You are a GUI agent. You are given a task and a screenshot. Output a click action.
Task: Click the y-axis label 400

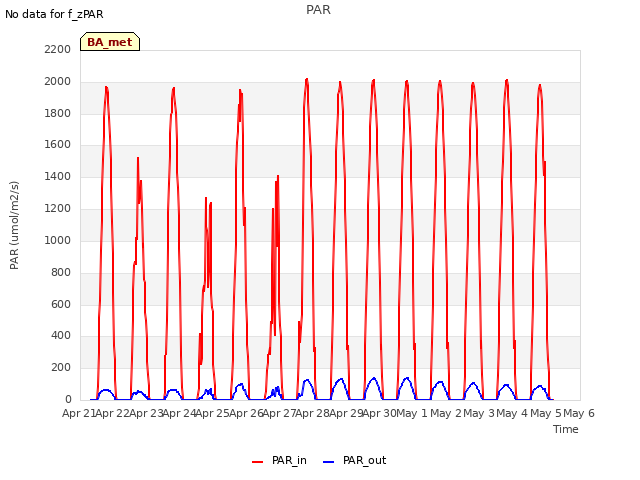coord(61,336)
